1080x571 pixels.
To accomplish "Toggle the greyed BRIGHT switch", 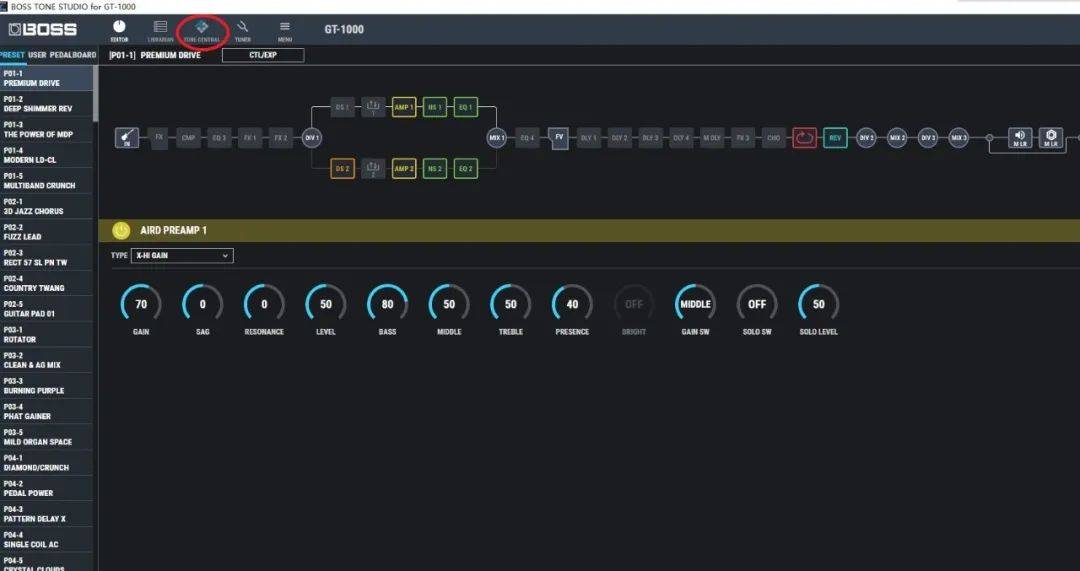I will click(634, 304).
